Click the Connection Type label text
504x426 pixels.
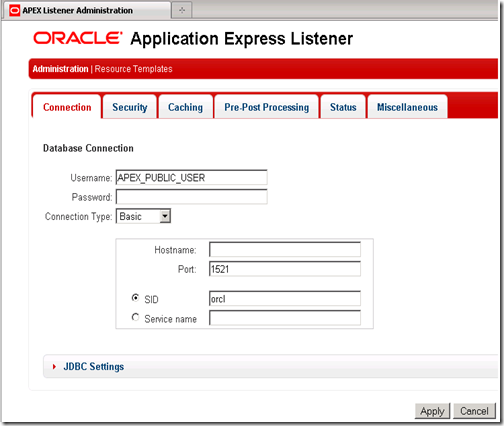pos(79,217)
